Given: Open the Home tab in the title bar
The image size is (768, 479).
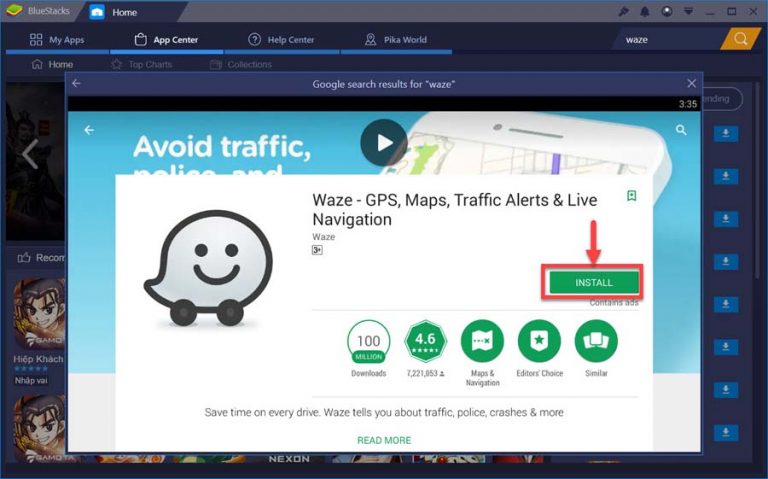Looking at the screenshot, I should tap(114, 12).
